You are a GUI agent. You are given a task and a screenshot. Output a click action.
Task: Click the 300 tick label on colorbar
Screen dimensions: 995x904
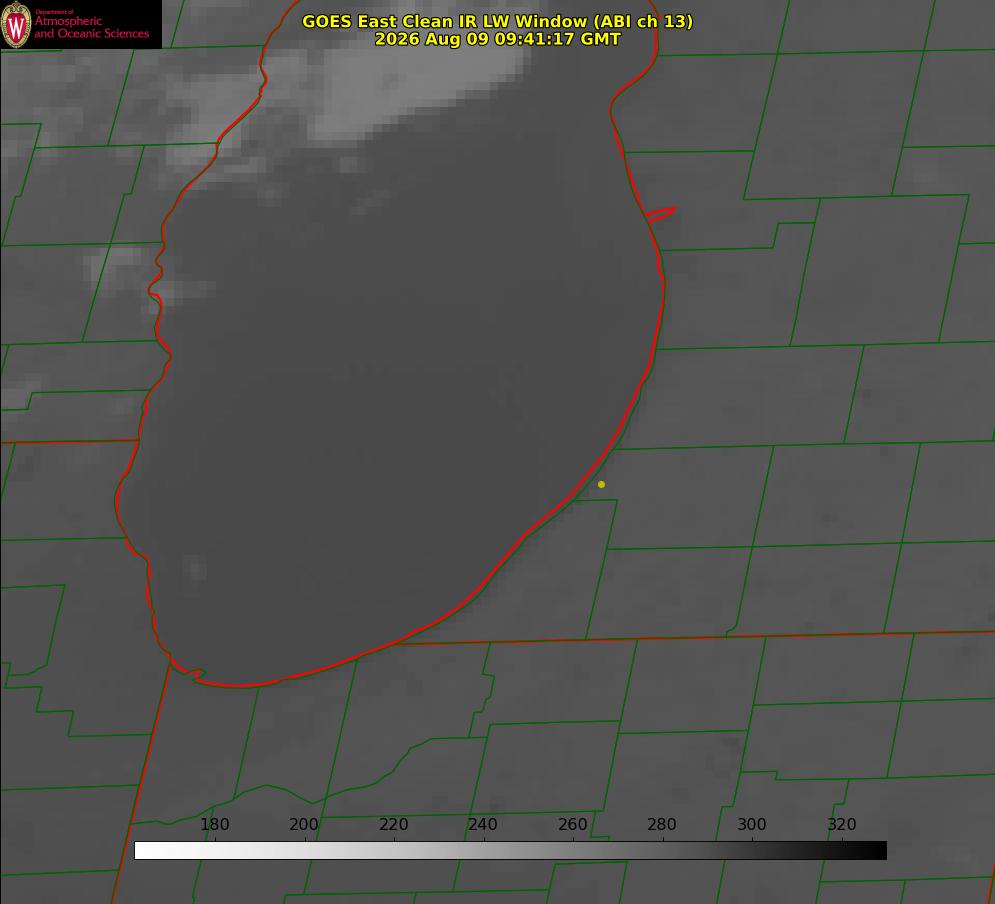click(x=751, y=824)
